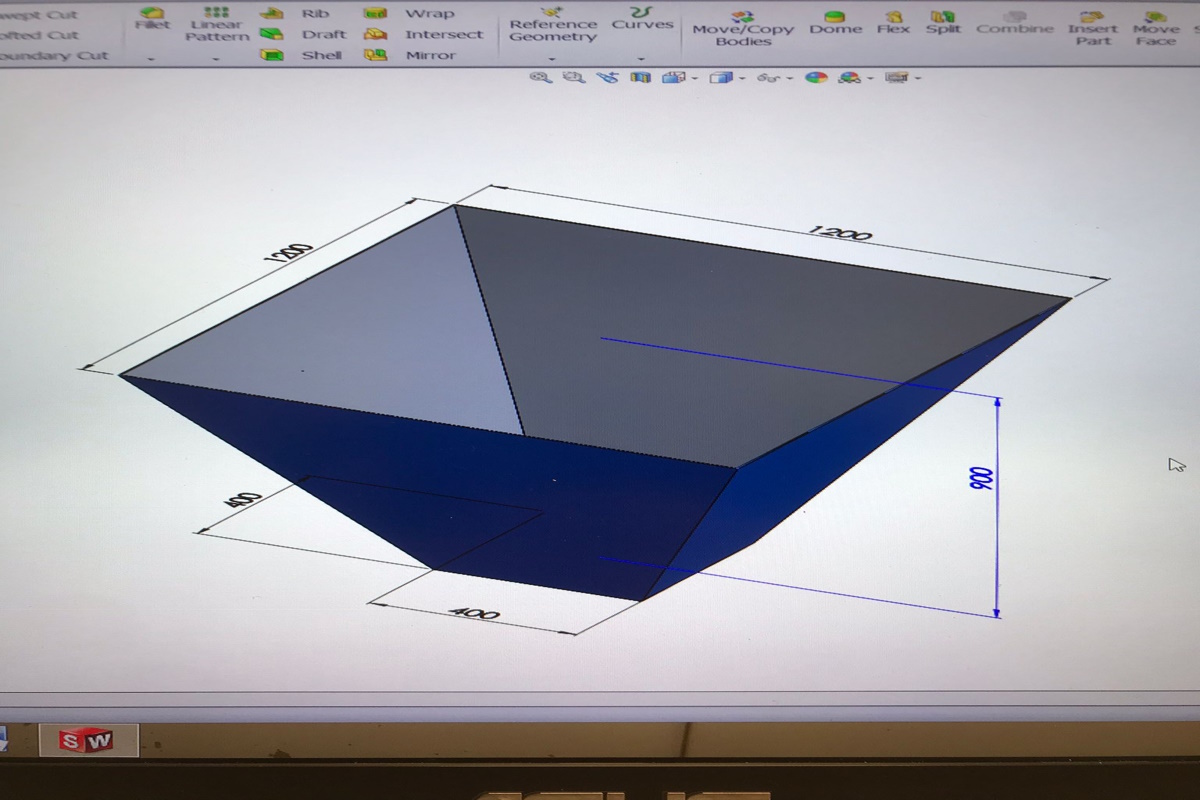This screenshot has width=1200, height=800.
Task: Expand the Linear Pattern dropdown arrow
Action: pyautogui.click(x=217, y=61)
